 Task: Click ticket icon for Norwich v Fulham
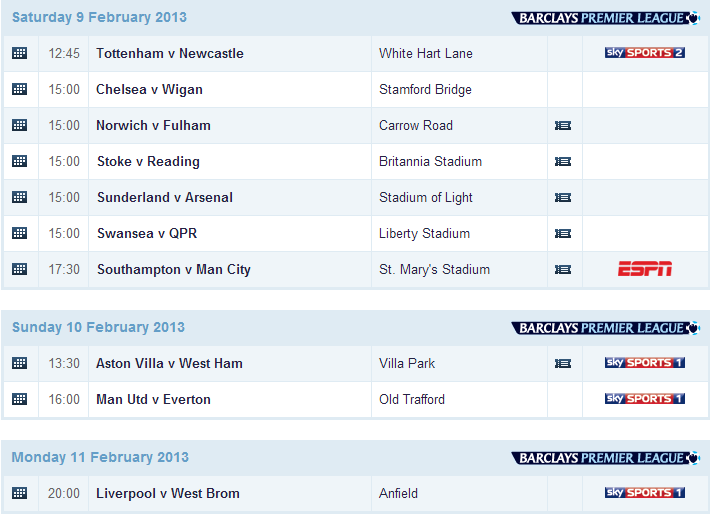[x=563, y=125]
